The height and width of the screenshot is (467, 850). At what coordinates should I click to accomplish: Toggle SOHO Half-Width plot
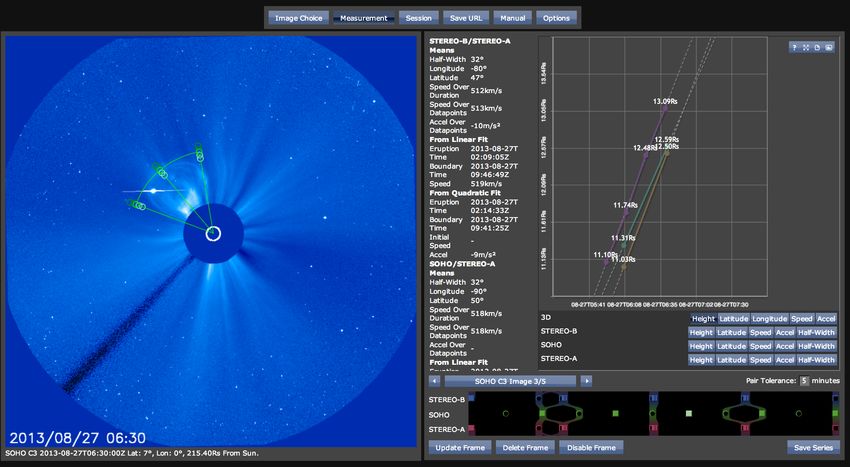click(x=816, y=346)
